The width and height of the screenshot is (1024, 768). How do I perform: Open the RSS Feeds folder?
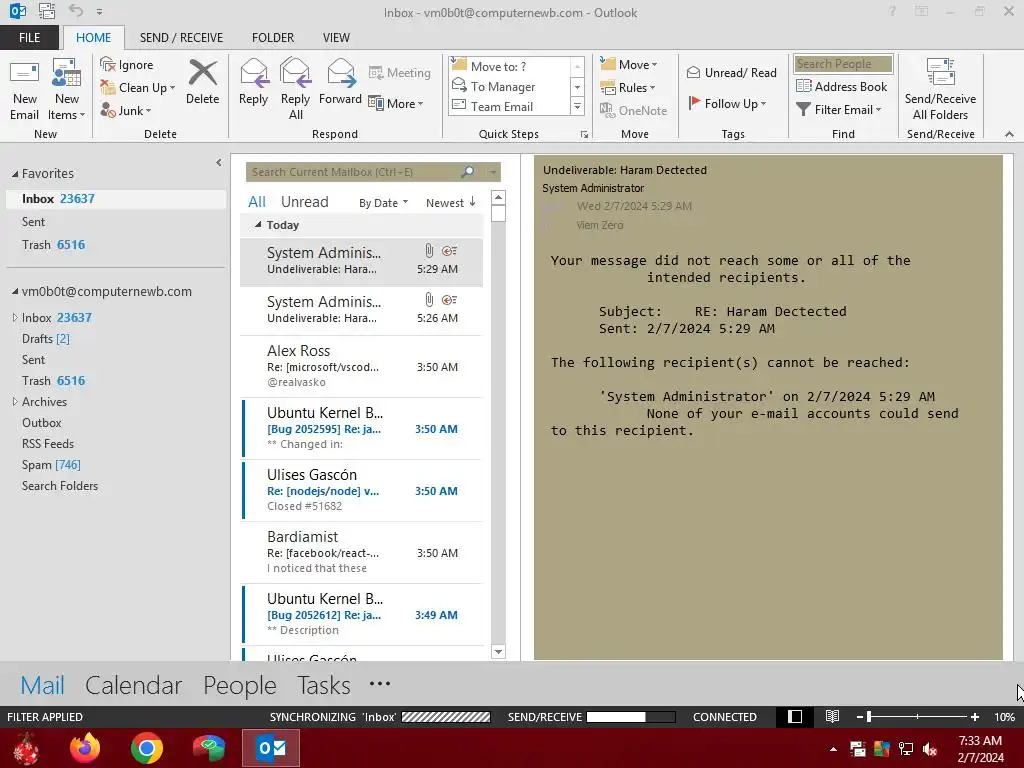(x=48, y=443)
